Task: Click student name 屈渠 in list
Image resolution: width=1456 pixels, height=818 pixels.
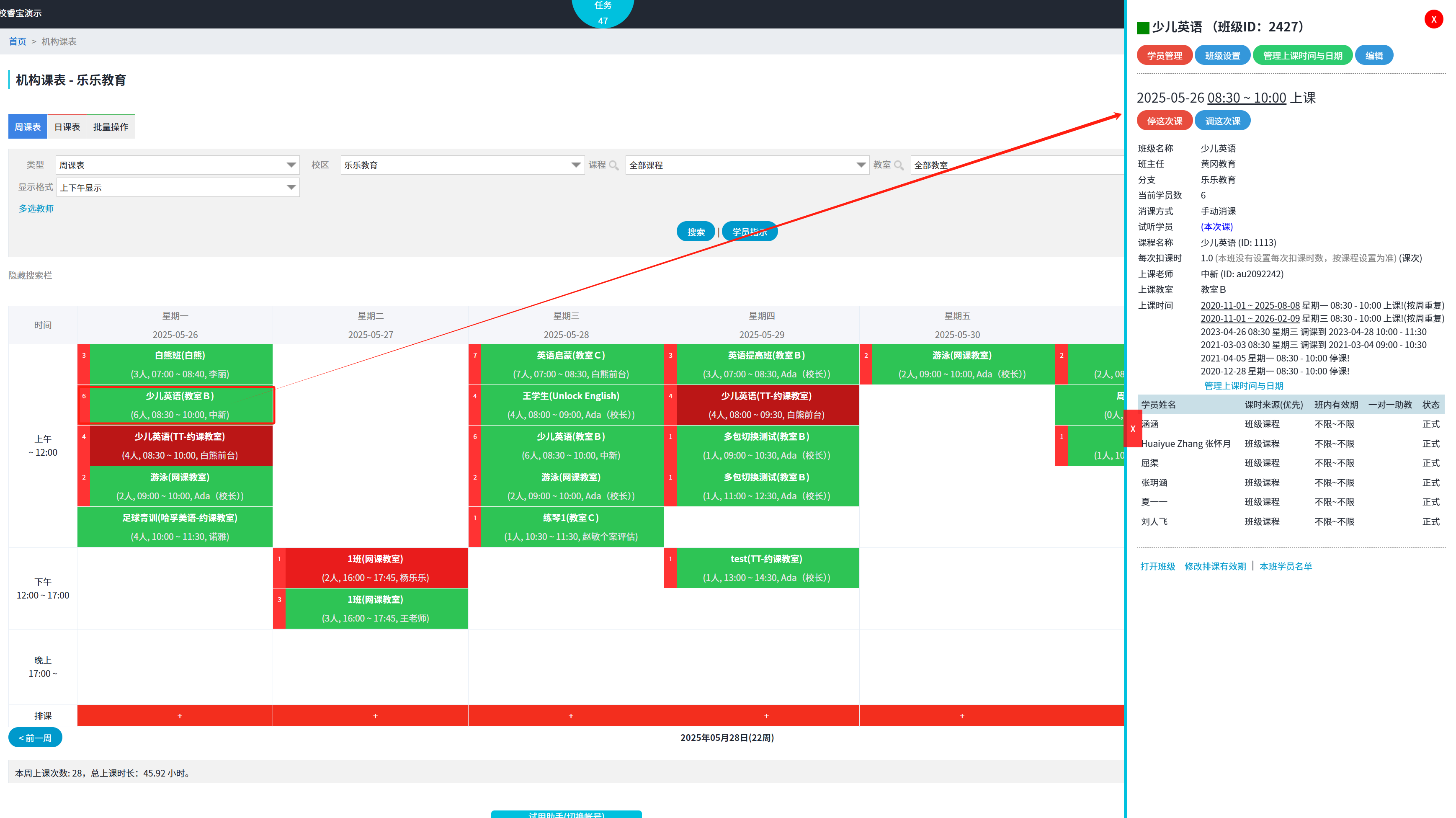Action: 1149,463
